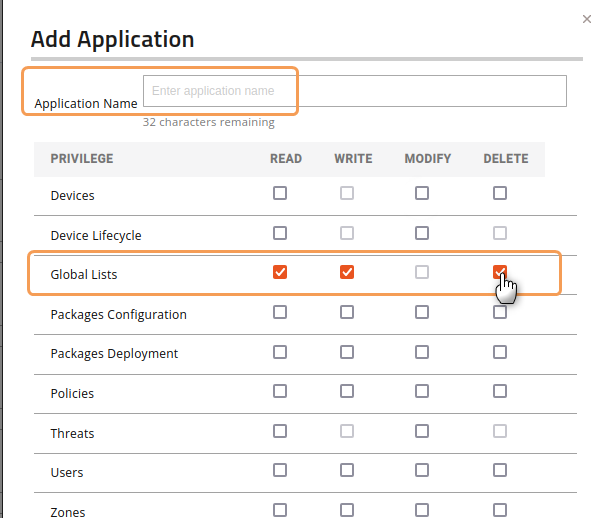Check Read for Device Lifecycle
The image size is (603, 518).
pyautogui.click(x=280, y=233)
